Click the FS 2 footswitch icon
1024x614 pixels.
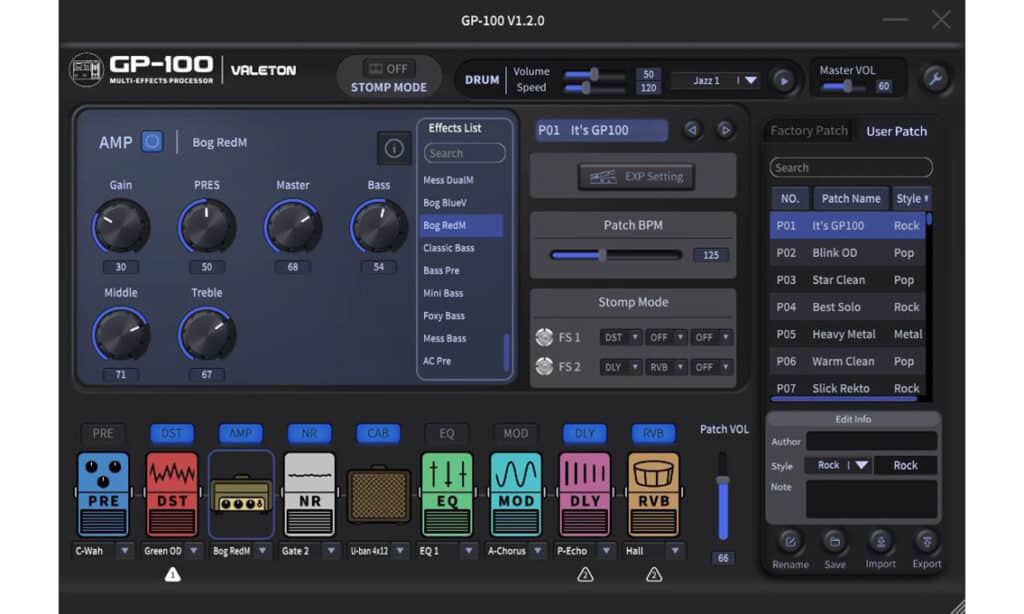click(544, 366)
